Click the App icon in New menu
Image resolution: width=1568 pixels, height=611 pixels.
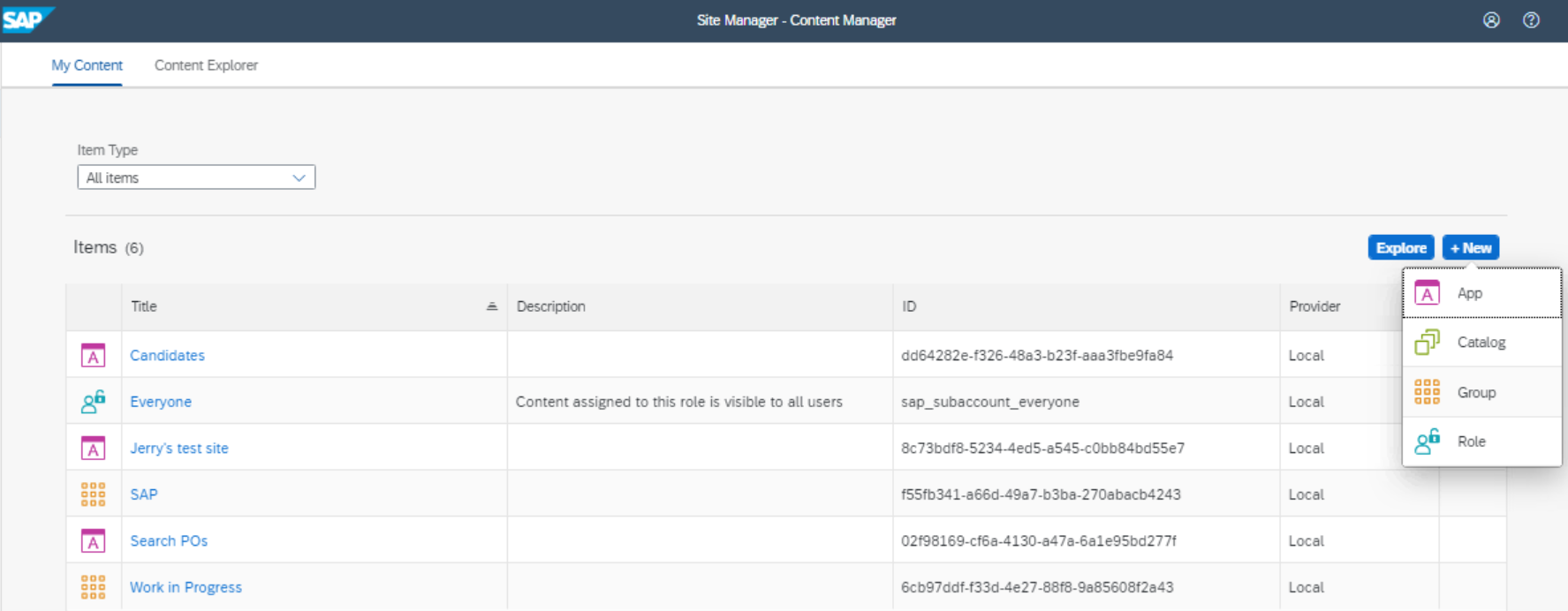1427,292
